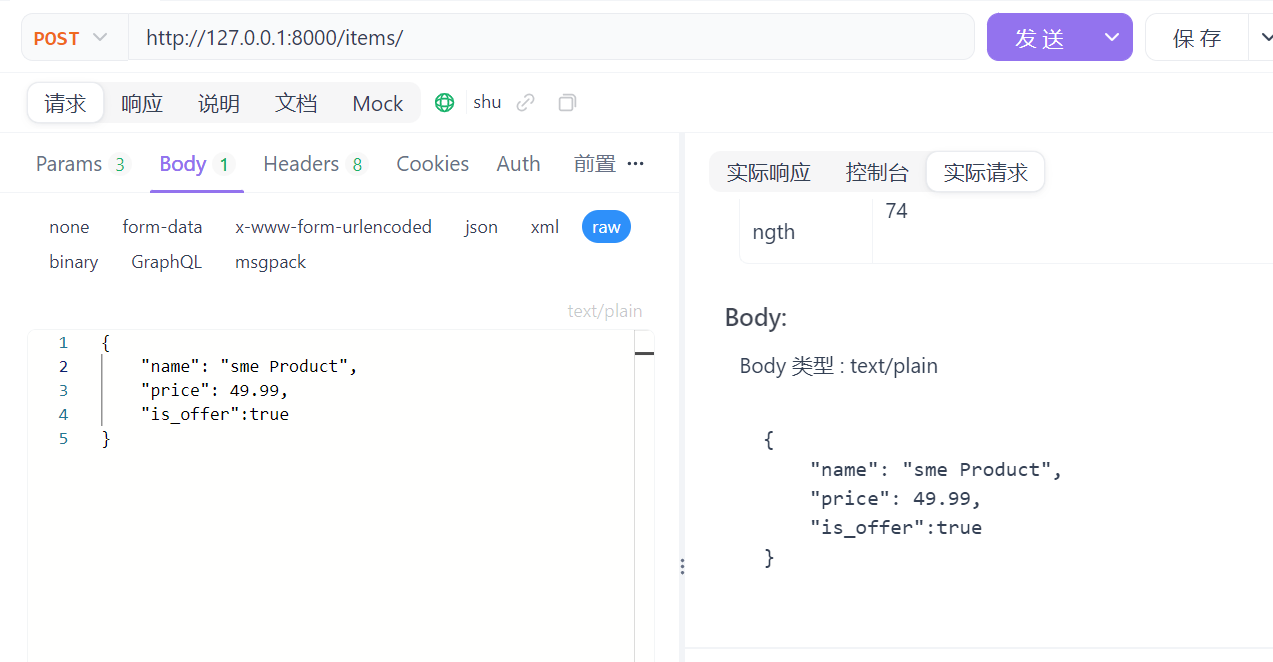Viewport: 1273px width, 662px height.
Task: Click the 保存 save button
Action: point(1197,38)
